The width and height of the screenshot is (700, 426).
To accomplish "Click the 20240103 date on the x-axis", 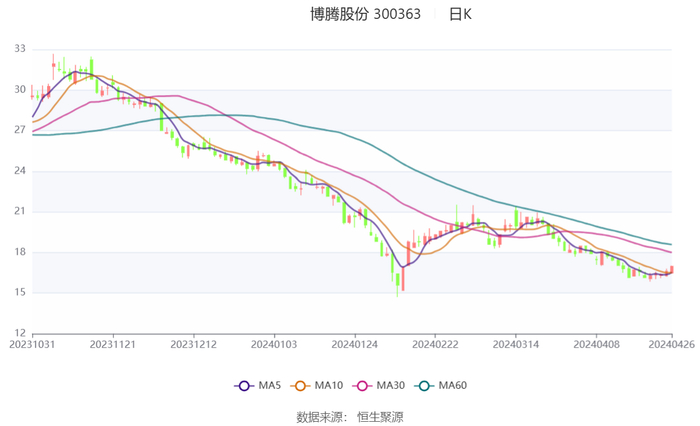I will pos(273,344).
